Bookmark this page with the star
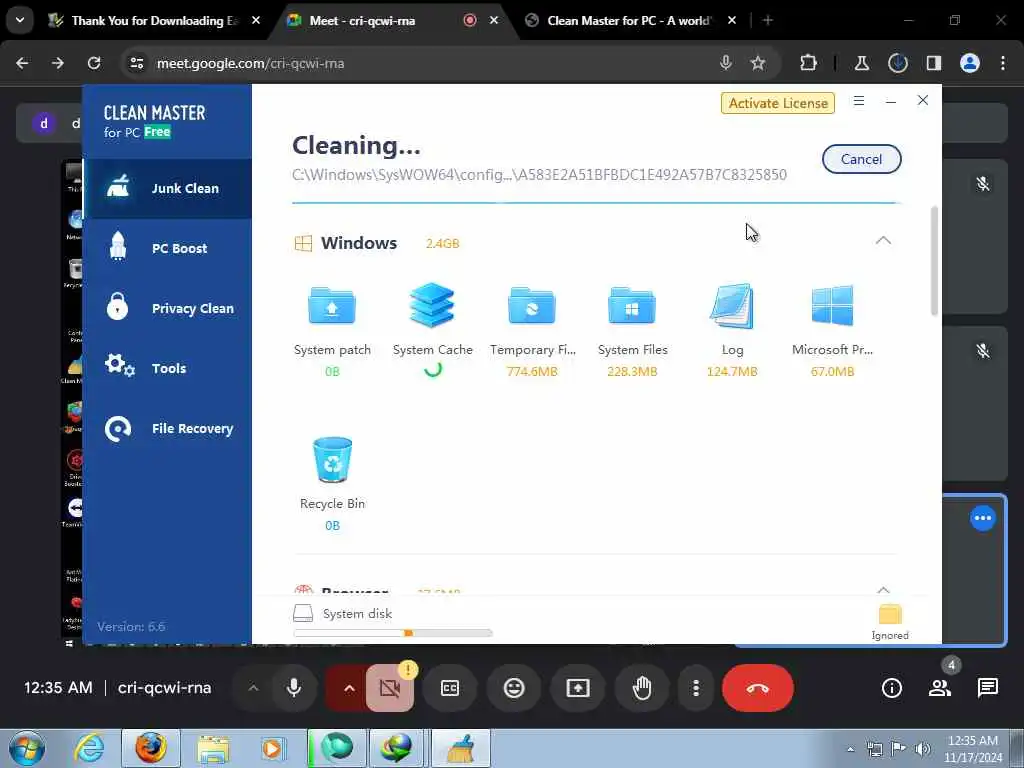This screenshot has width=1024, height=768. pos(758,63)
